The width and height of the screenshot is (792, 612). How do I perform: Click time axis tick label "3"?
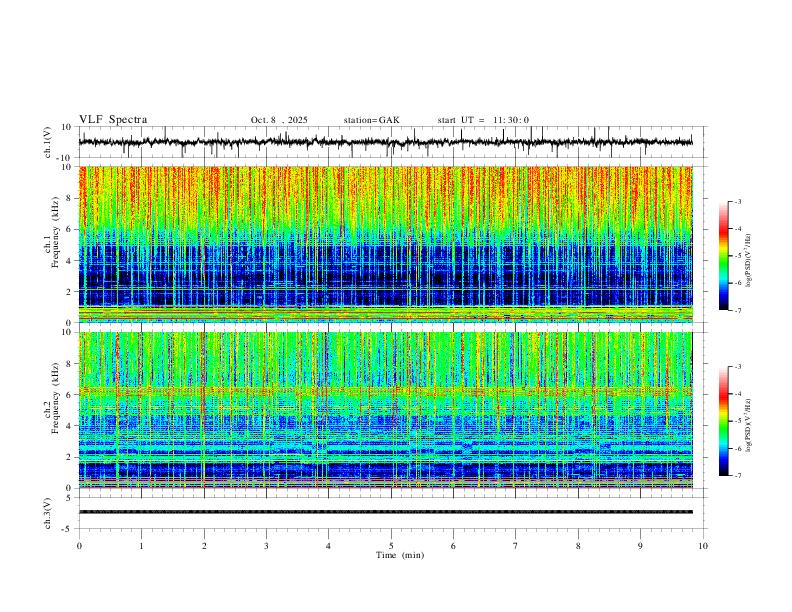click(x=266, y=546)
